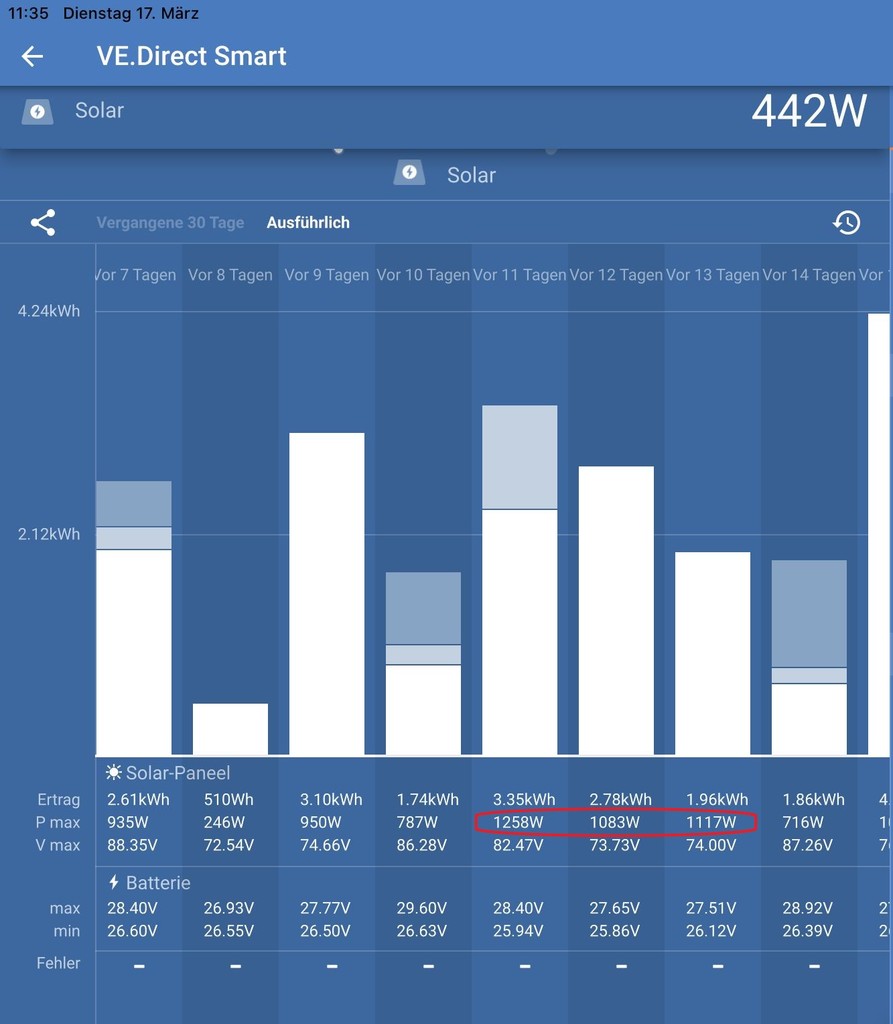The height and width of the screenshot is (1024, 893).
Task: Tap the V max row label
Action: coord(57,845)
